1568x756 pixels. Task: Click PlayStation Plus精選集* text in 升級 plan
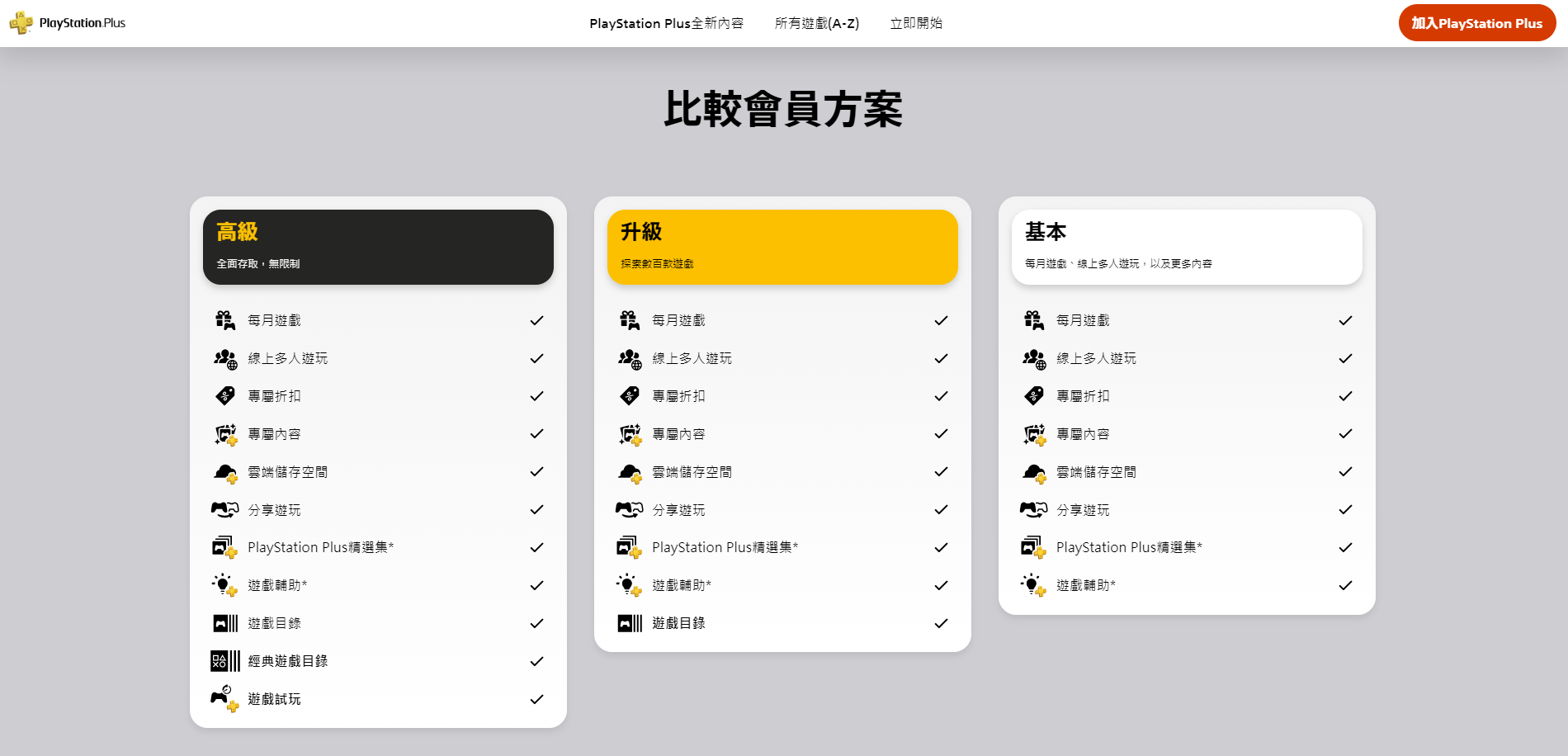725,547
